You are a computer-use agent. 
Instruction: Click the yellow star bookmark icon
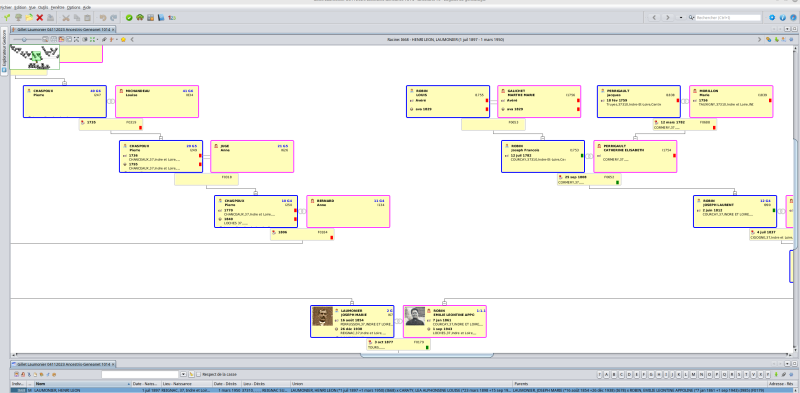123,39
